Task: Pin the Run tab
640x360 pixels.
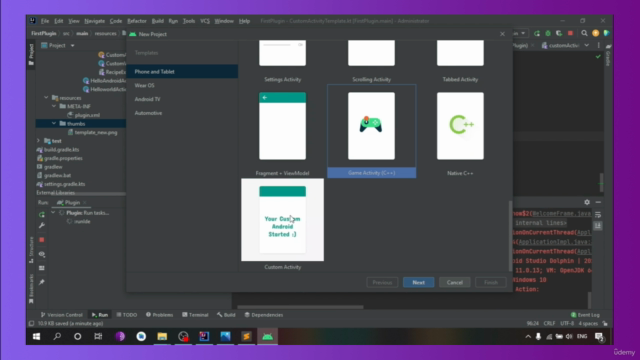Action: [42, 282]
